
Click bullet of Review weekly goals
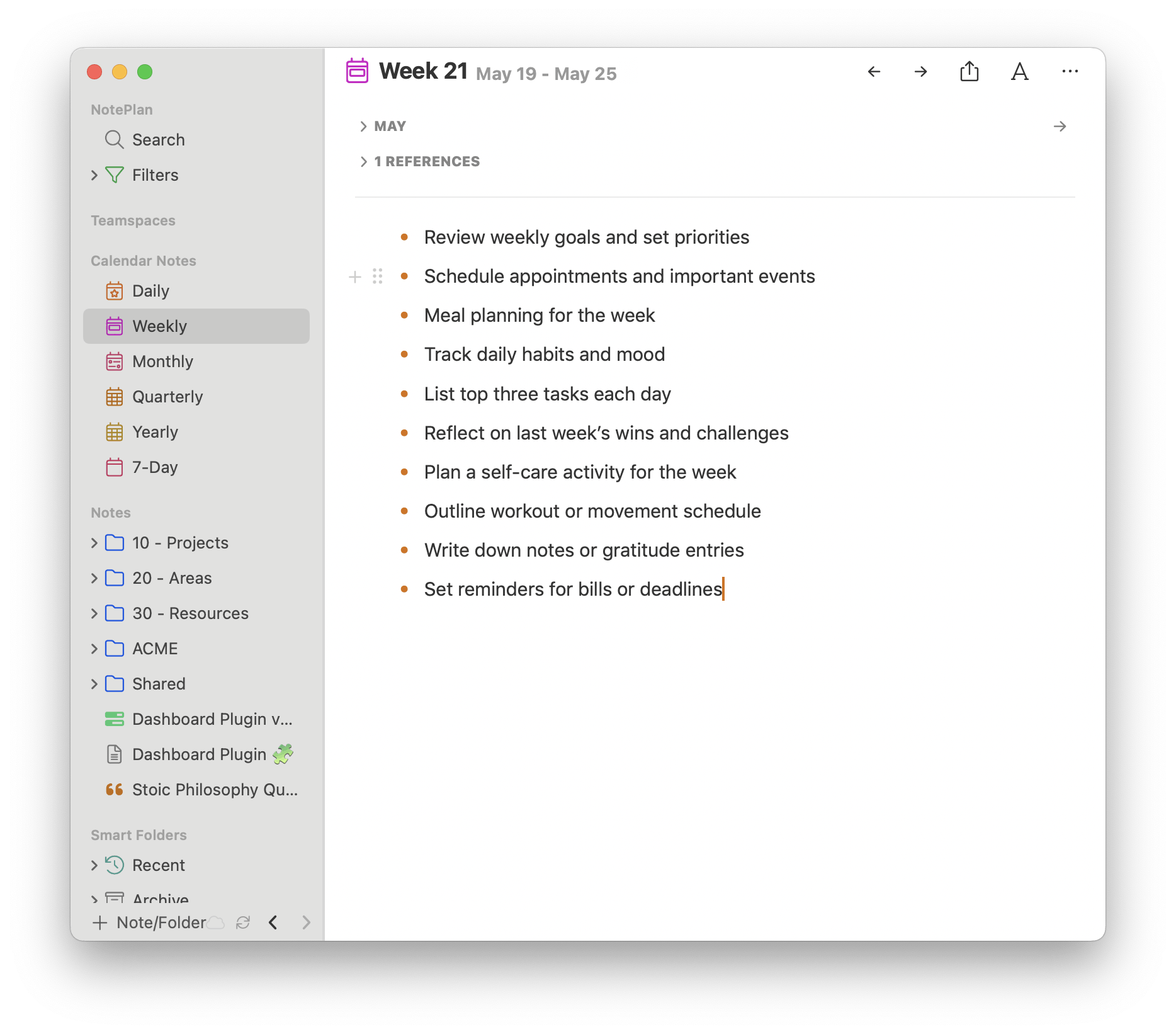[x=404, y=237]
